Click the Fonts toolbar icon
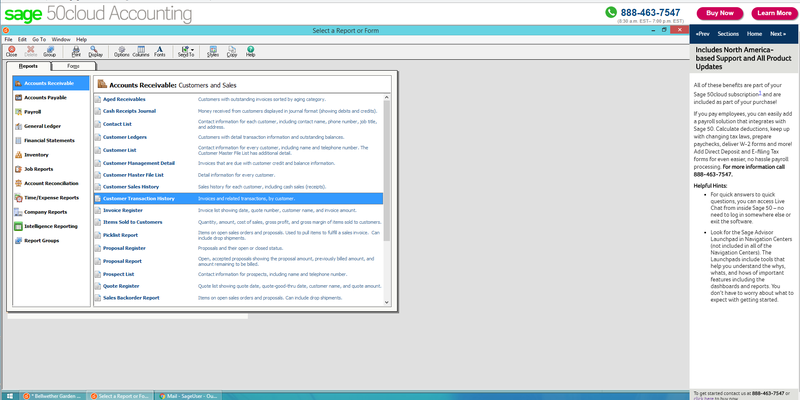This screenshot has width=800, height=400. [x=160, y=52]
